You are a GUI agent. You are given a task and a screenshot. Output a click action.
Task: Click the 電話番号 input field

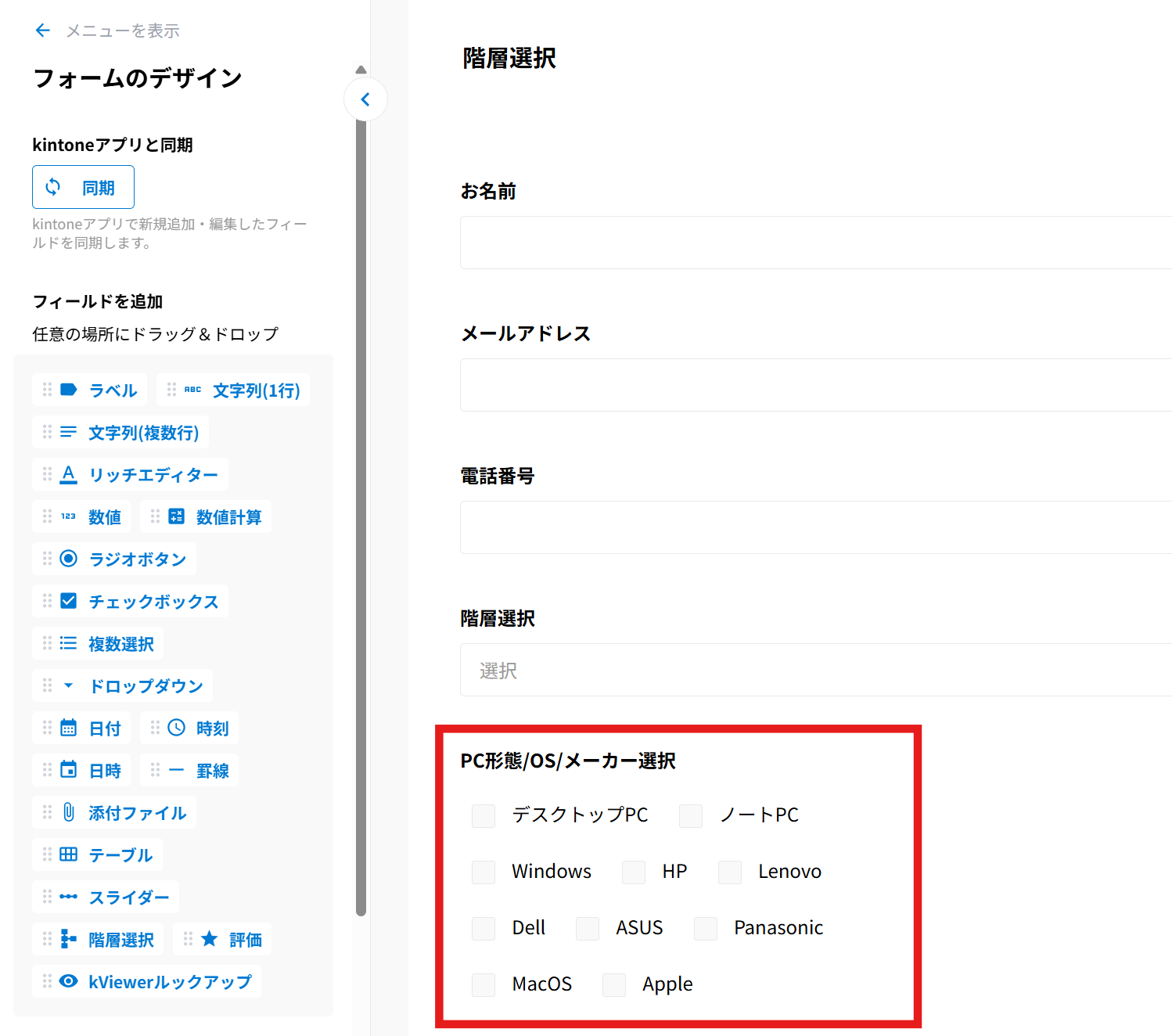816,527
